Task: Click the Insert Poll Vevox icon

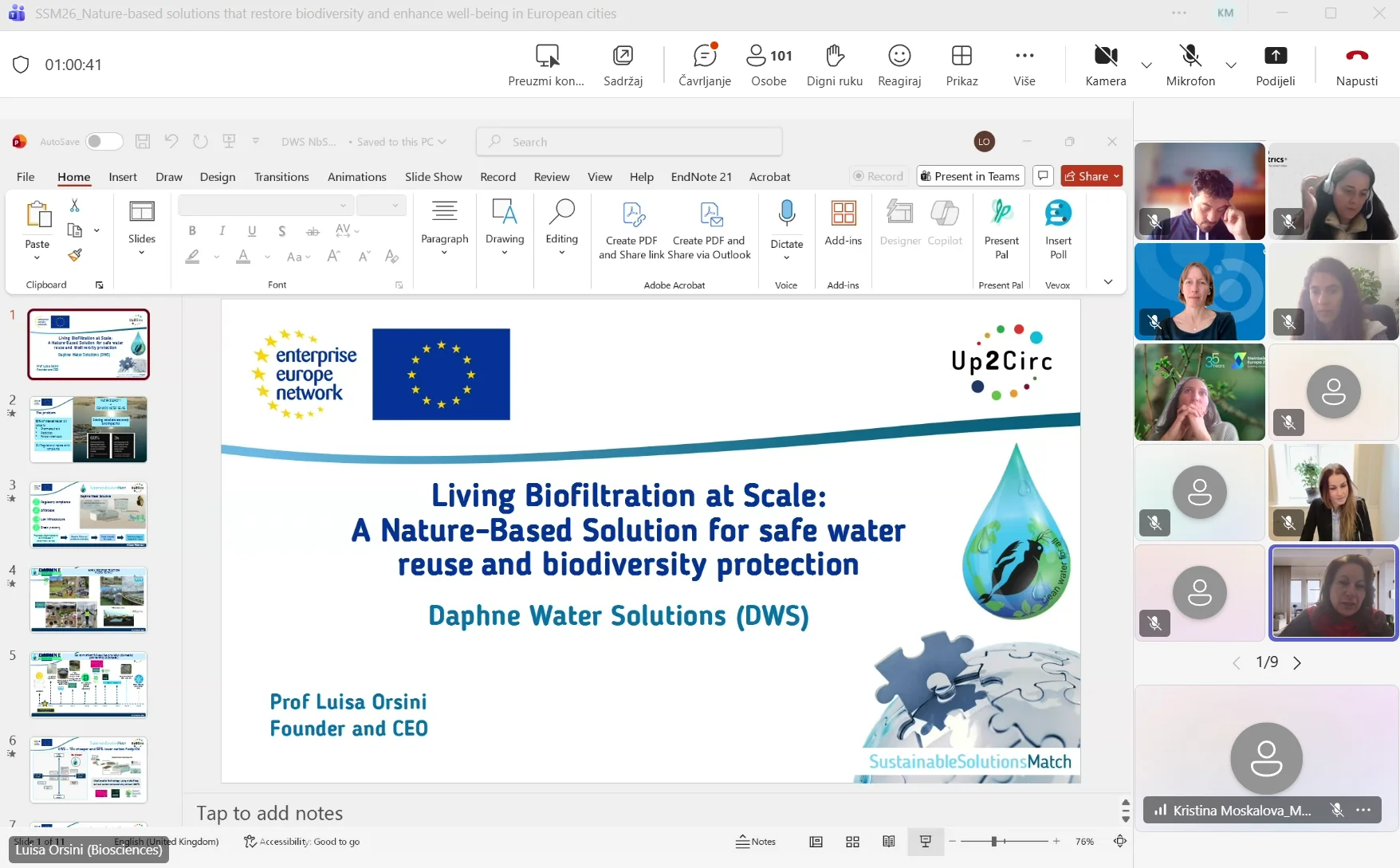Action: [1058, 214]
